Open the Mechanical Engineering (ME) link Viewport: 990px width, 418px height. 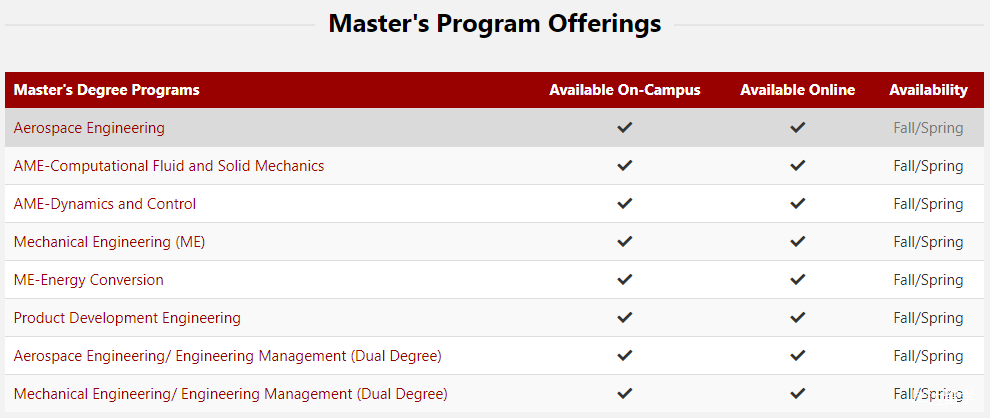click(110, 242)
